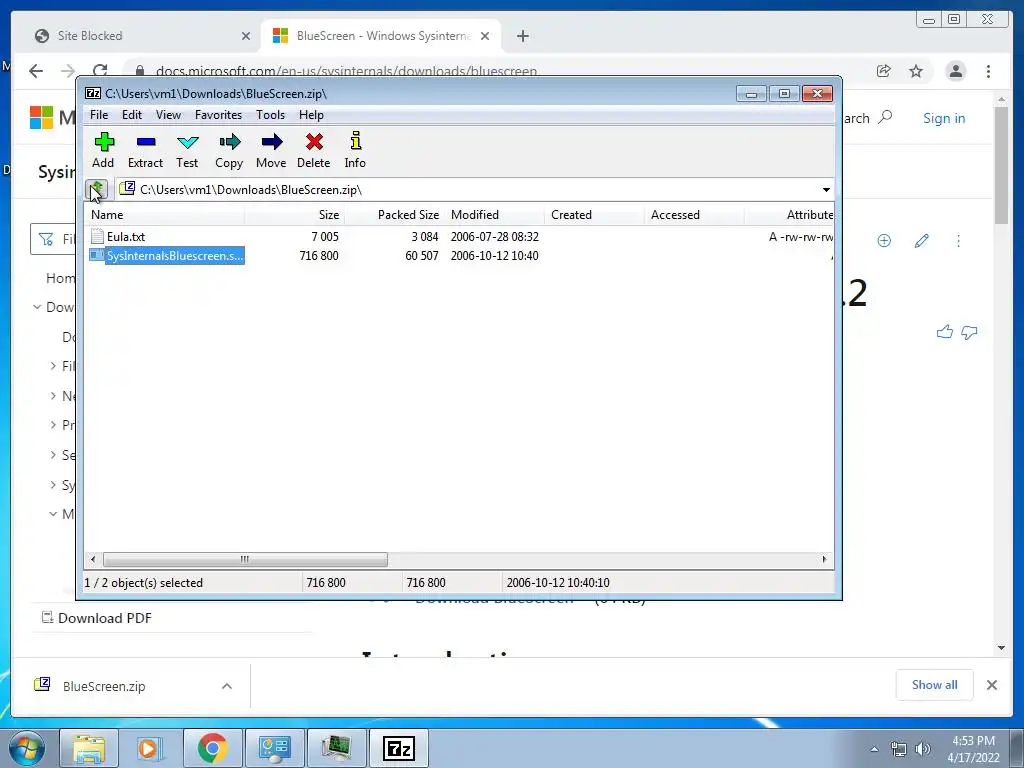Sort the list by the Name column

[165, 215]
